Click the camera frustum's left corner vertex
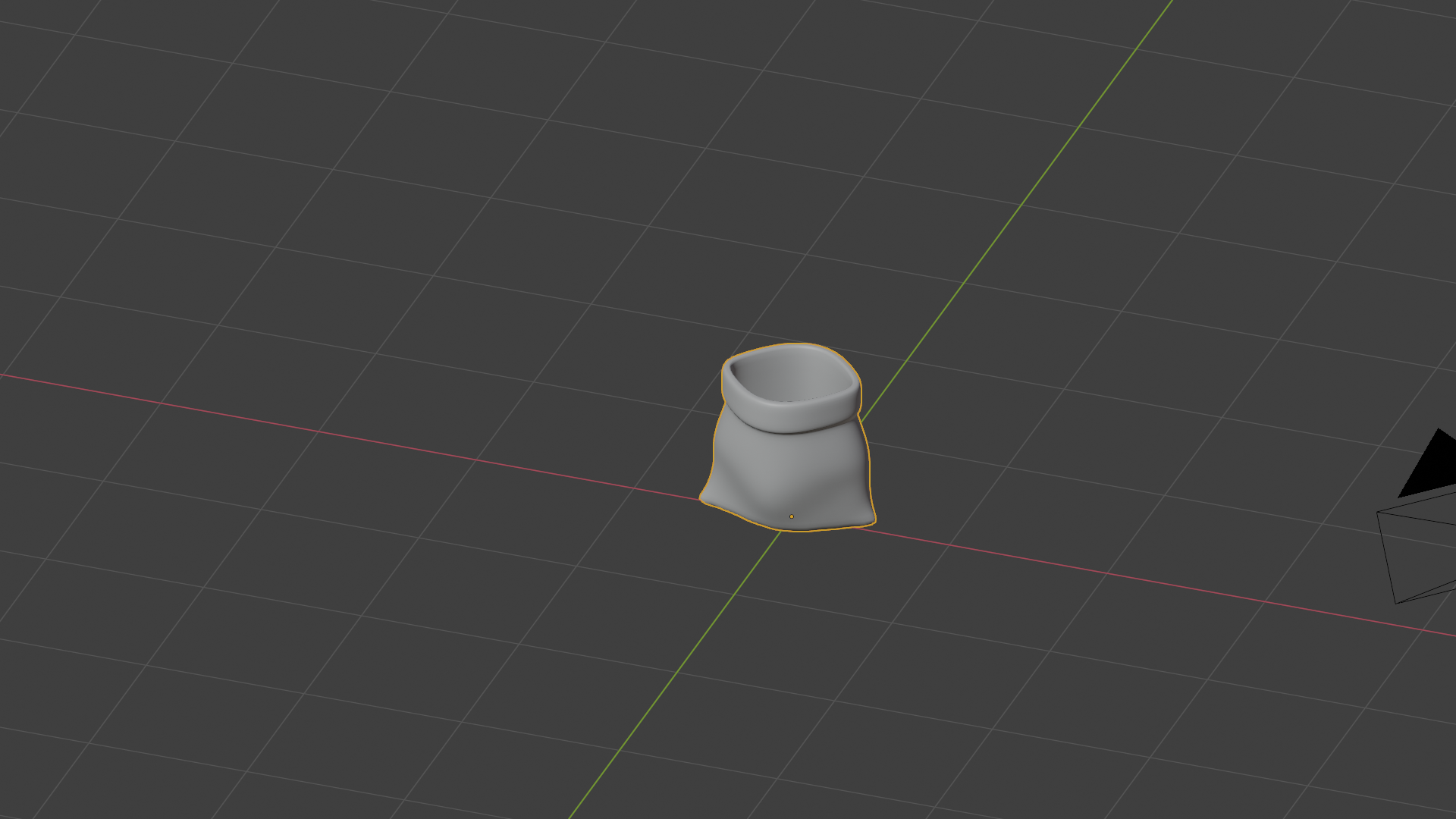Screen dimensions: 1456x819 click(x=1378, y=513)
